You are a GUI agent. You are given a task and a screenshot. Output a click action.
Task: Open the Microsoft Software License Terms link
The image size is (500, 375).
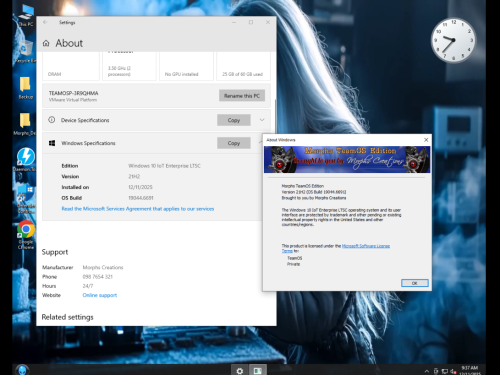(x=336, y=248)
